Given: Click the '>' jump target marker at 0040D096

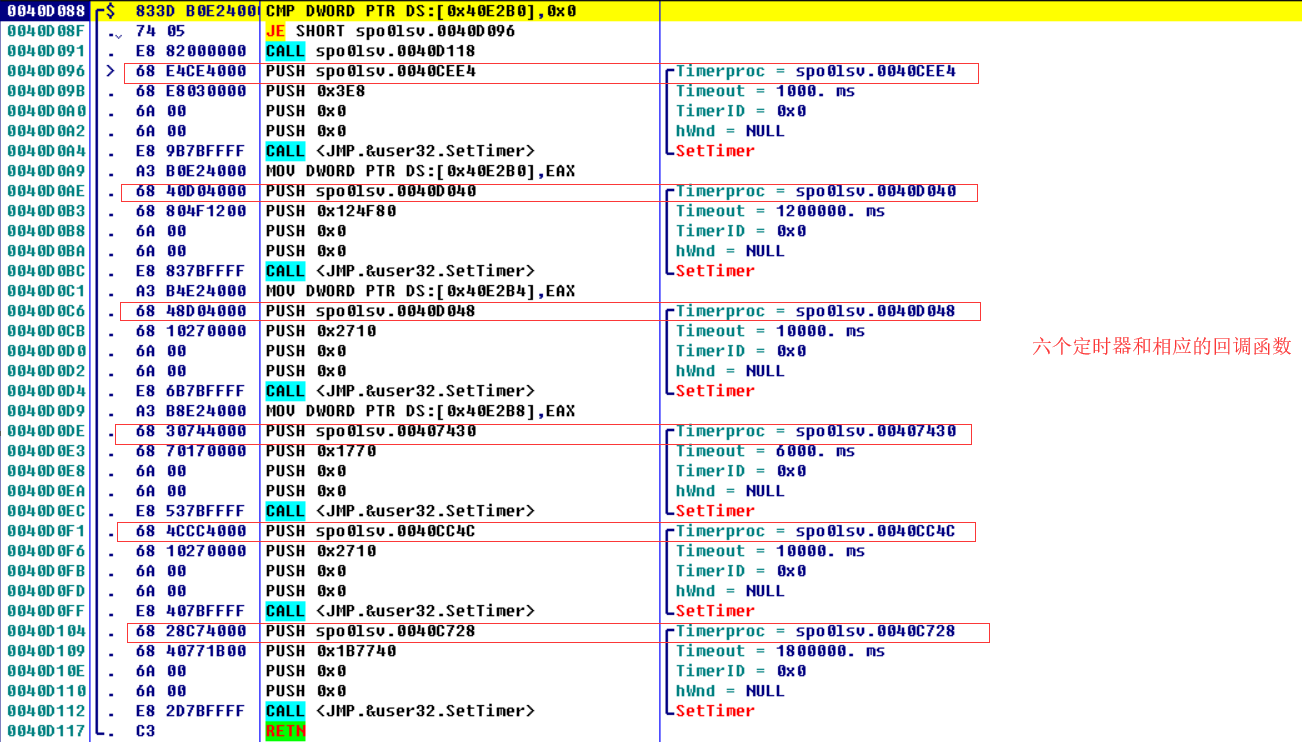Looking at the screenshot, I should [111, 71].
